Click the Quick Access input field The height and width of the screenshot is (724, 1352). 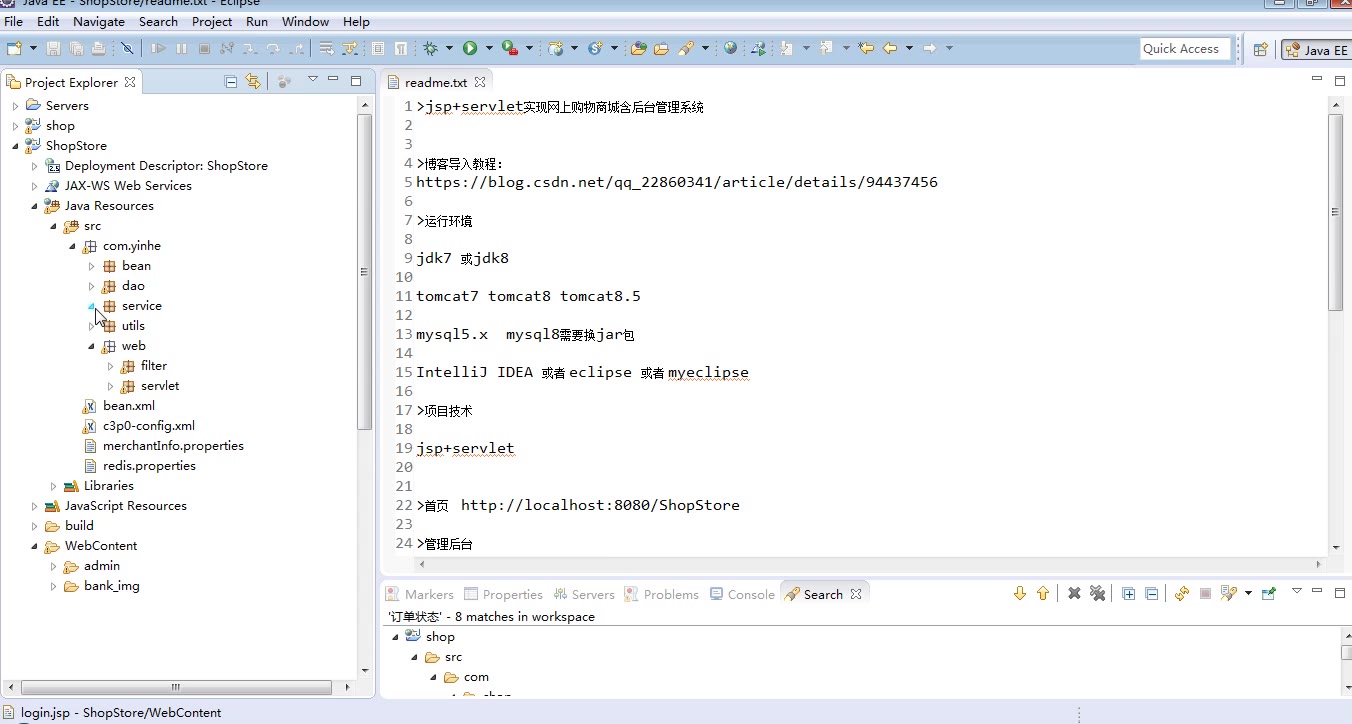(x=1184, y=48)
